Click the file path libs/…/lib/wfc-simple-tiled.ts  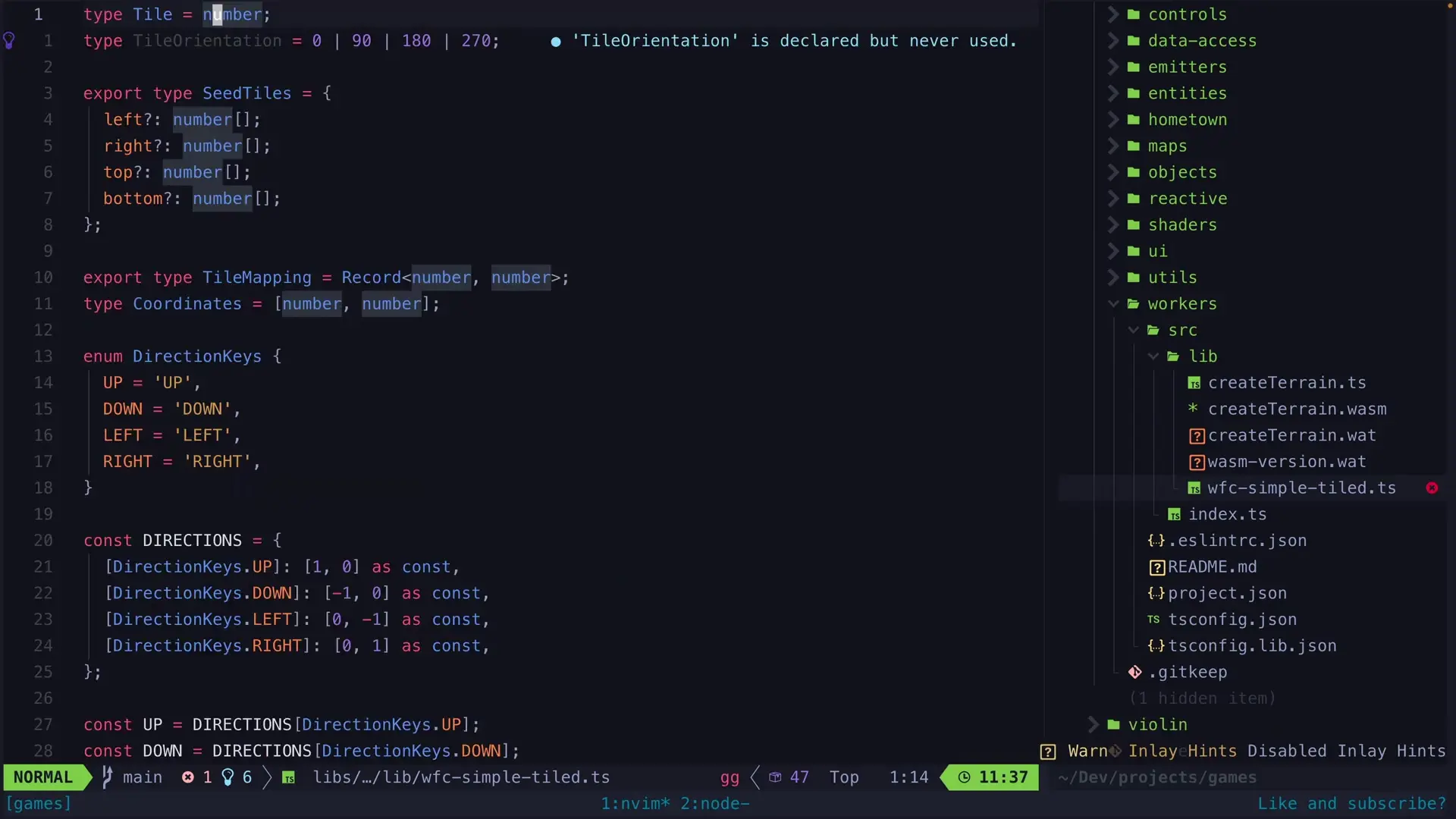click(461, 777)
